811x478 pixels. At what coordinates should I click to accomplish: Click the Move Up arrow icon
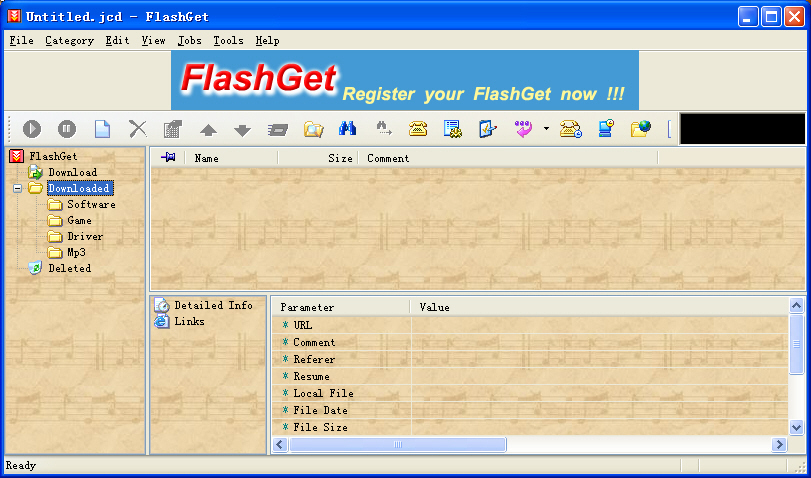coord(208,130)
